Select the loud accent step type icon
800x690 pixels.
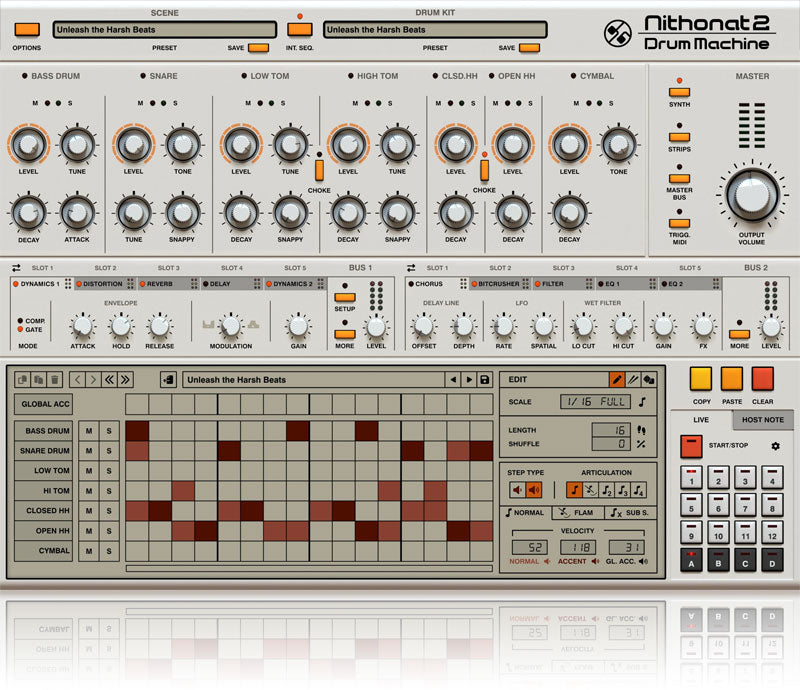point(534,490)
